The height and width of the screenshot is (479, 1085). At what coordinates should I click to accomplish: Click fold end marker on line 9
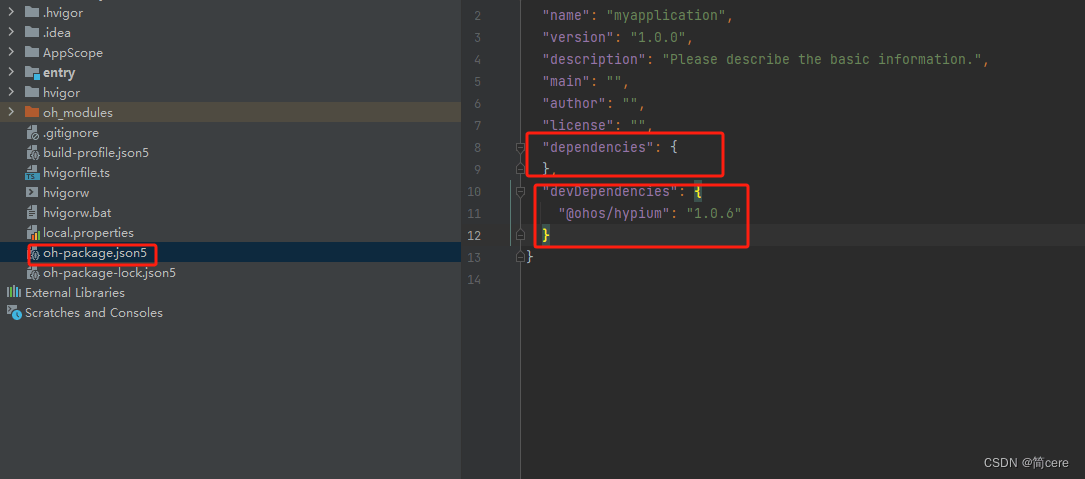coord(520,169)
